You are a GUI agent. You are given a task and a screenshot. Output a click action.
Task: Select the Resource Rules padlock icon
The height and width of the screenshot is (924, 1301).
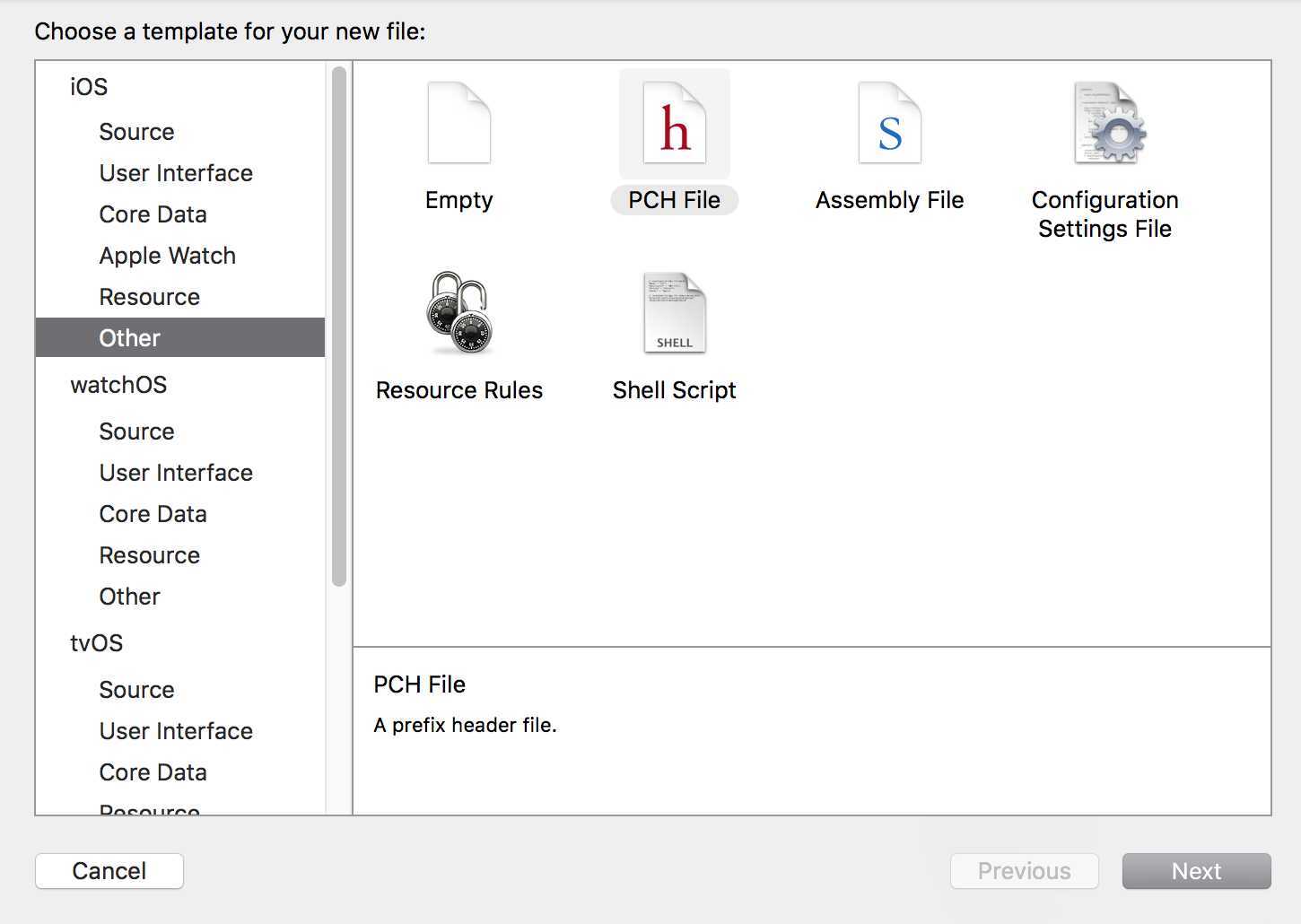click(x=459, y=313)
